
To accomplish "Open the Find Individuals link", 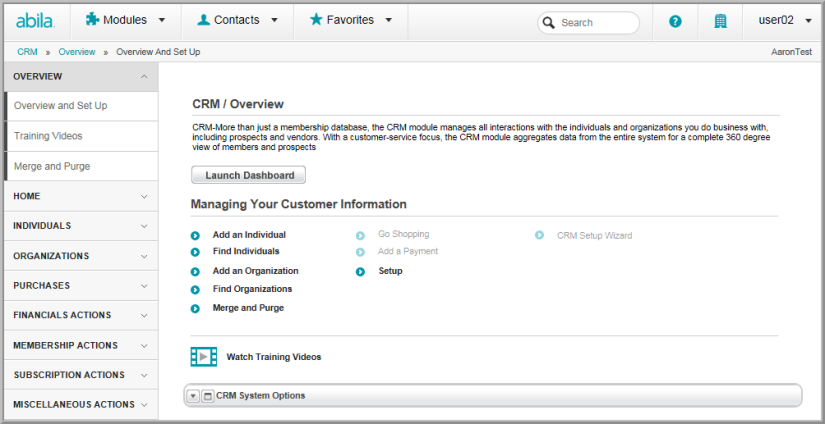I will (x=246, y=251).
